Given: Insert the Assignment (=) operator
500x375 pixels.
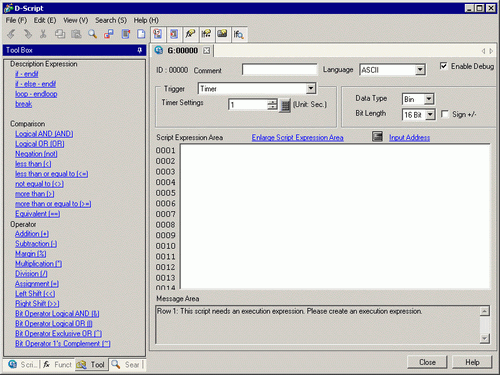Looking at the screenshot, I should (37, 284).
